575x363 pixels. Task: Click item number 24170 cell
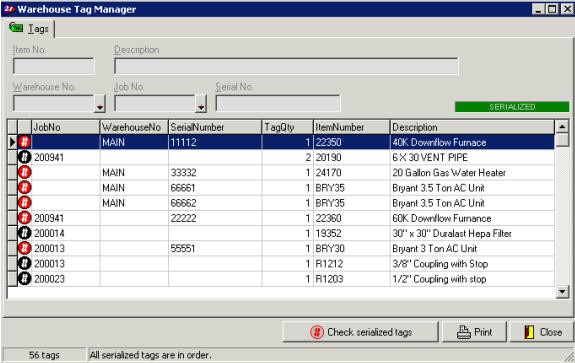click(x=352, y=173)
